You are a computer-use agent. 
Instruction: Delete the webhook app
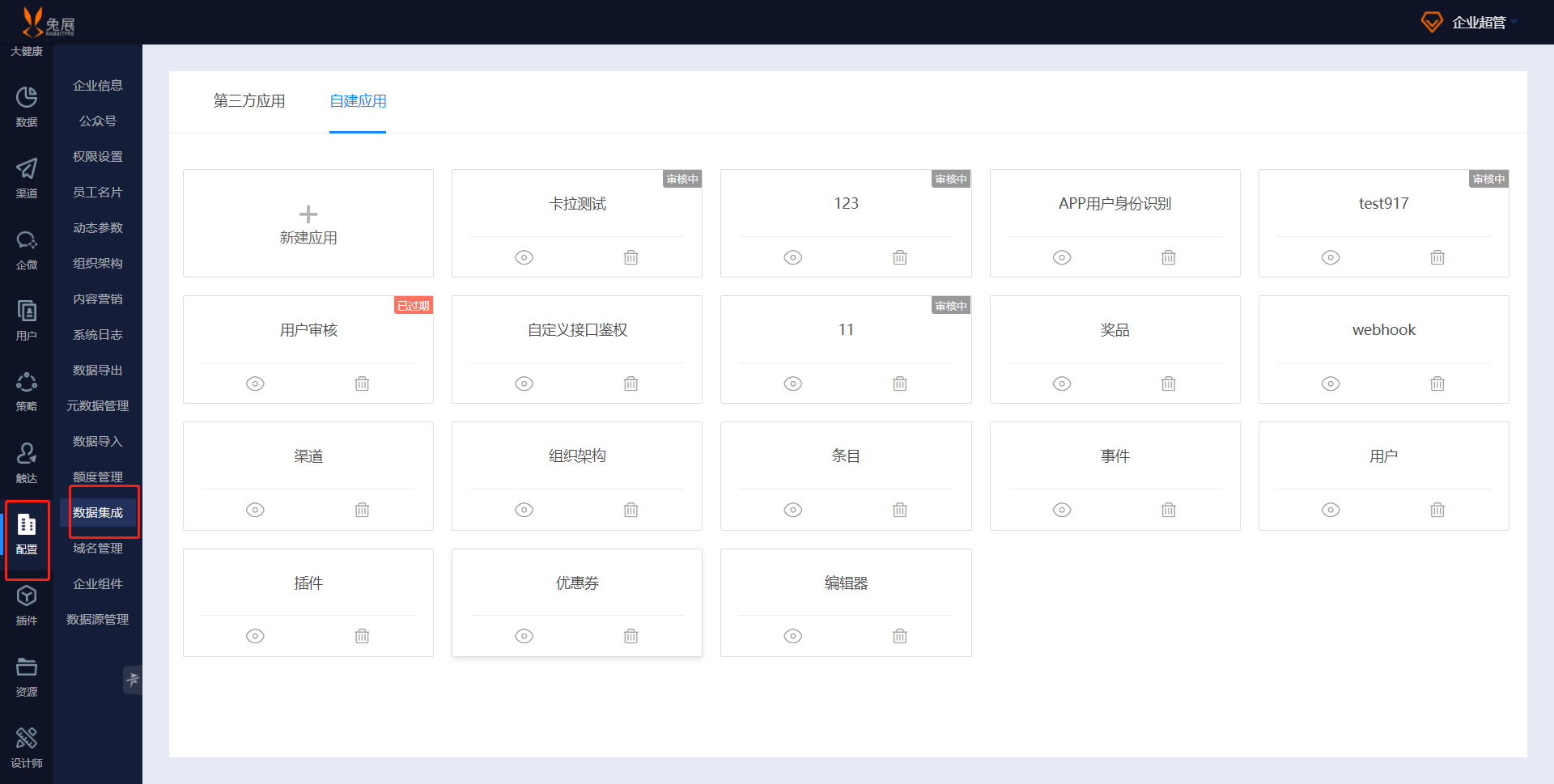coord(1437,384)
